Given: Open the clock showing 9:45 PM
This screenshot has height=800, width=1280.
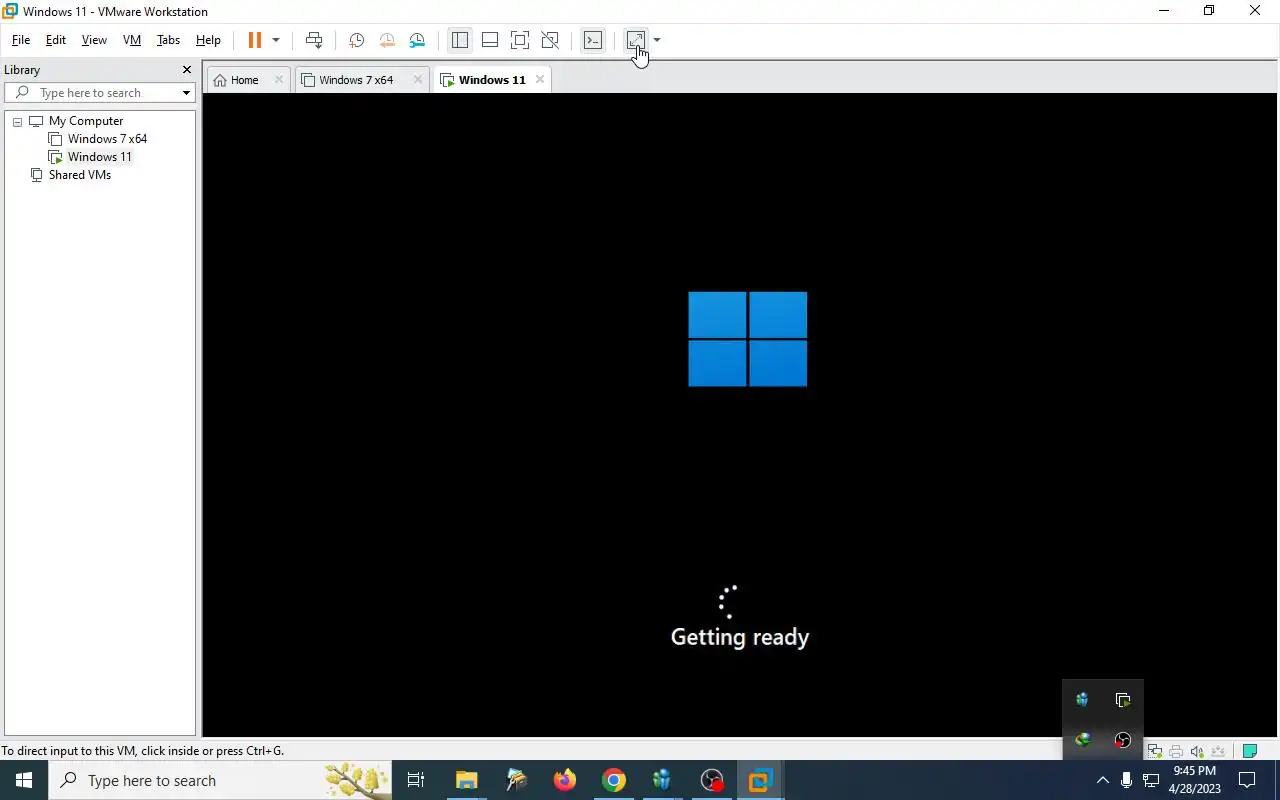Looking at the screenshot, I should coord(1195,780).
